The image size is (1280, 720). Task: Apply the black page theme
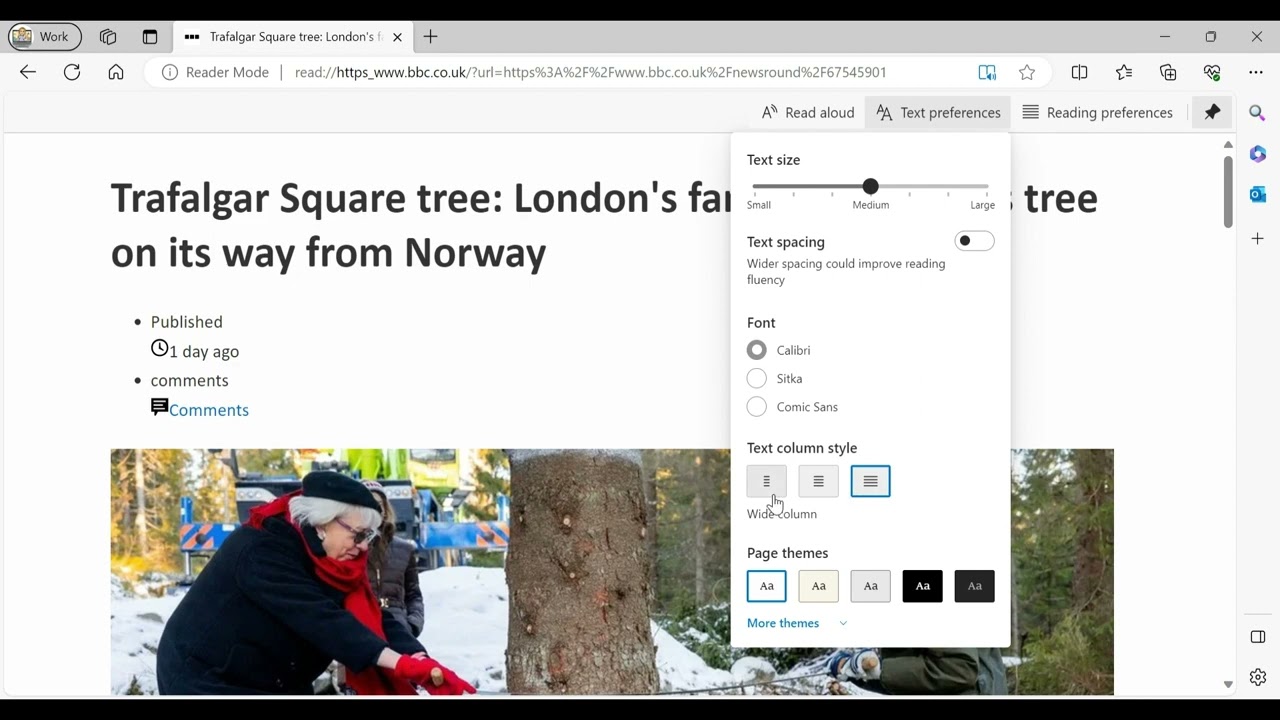pos(922,586)
